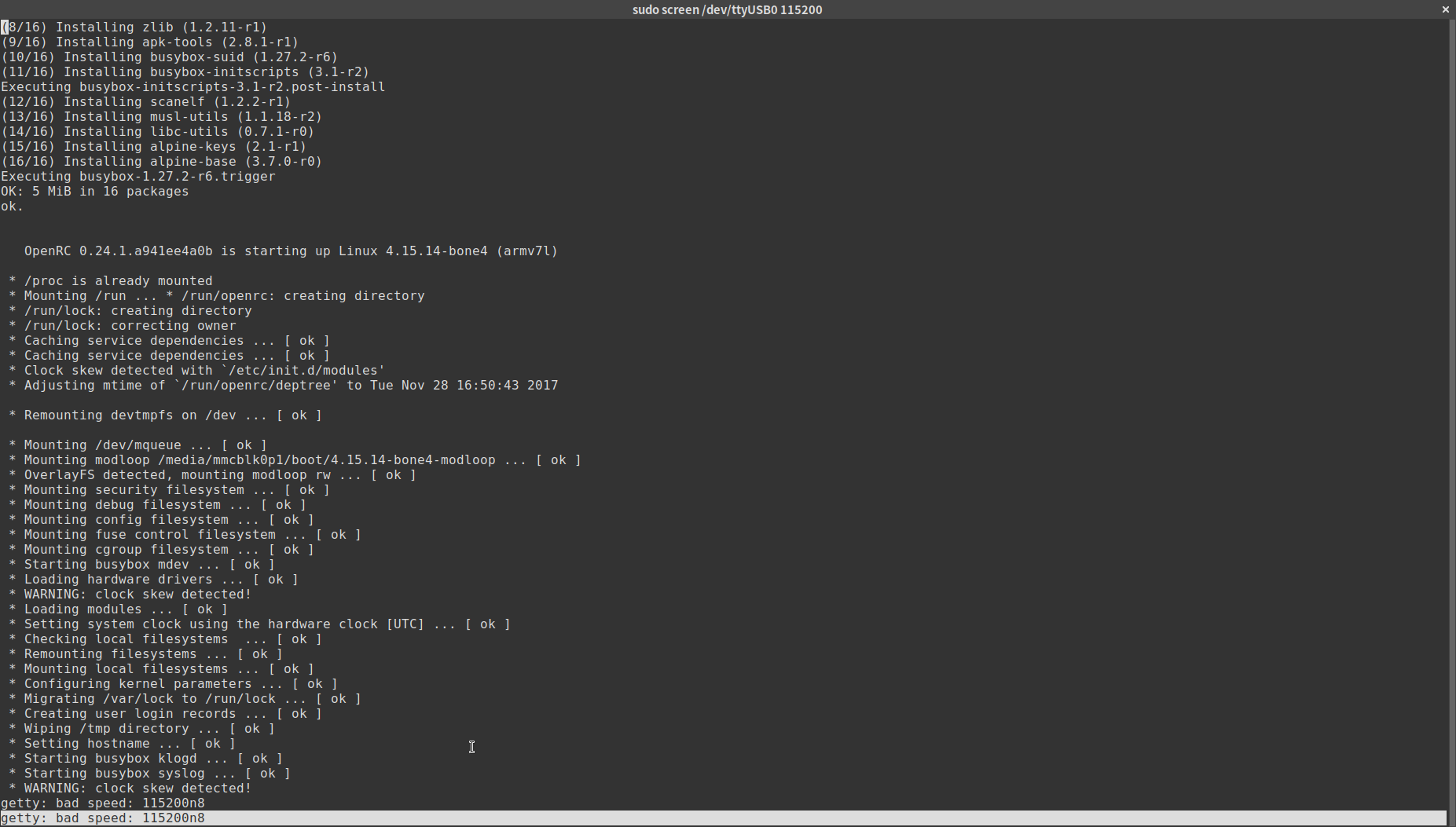Click 'OverlayFS detected, mounting modloop rw' line
Viewport: 1456px width, 827px height.
click(x=213, y=474)
